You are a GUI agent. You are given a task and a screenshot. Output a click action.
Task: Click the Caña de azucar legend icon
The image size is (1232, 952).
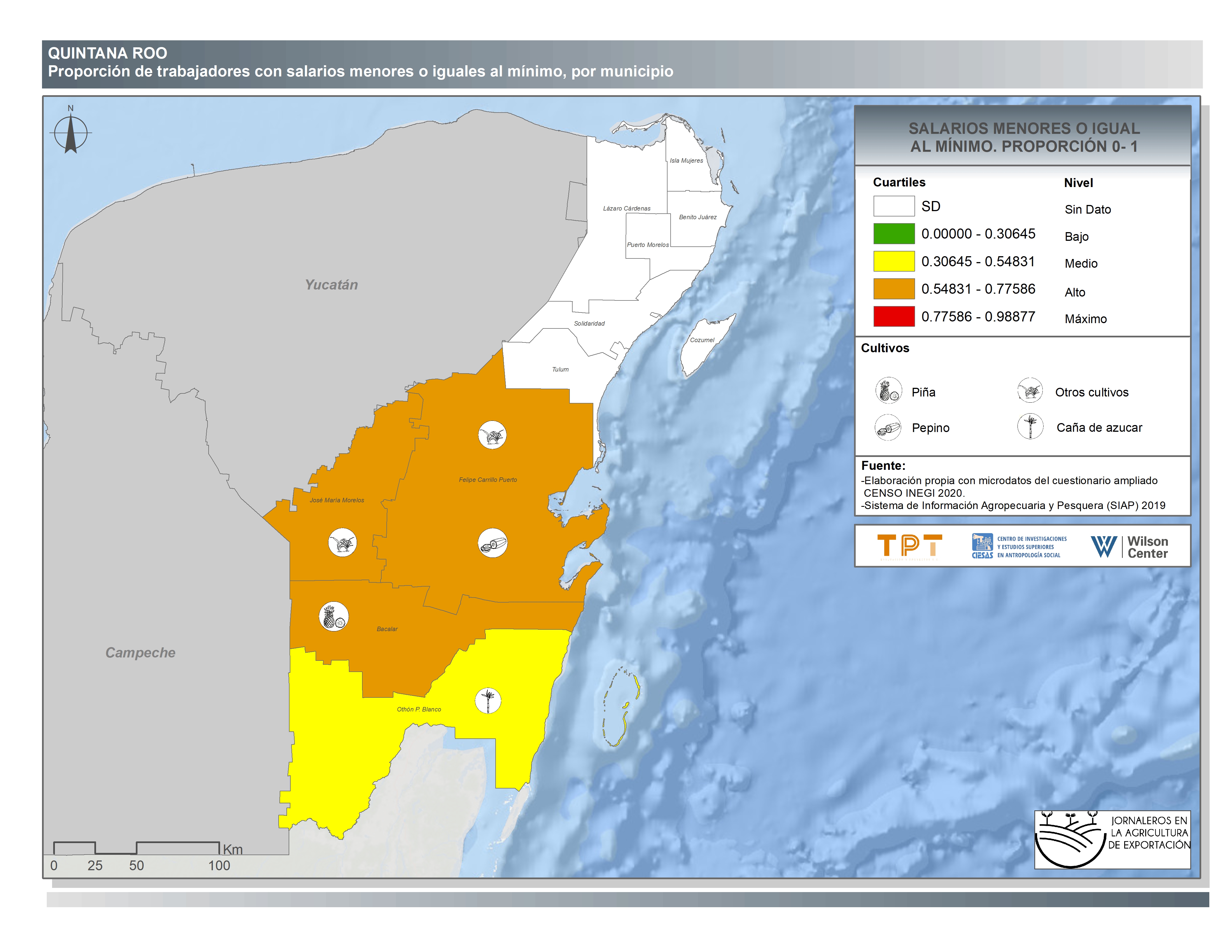tap(1030, 427)
